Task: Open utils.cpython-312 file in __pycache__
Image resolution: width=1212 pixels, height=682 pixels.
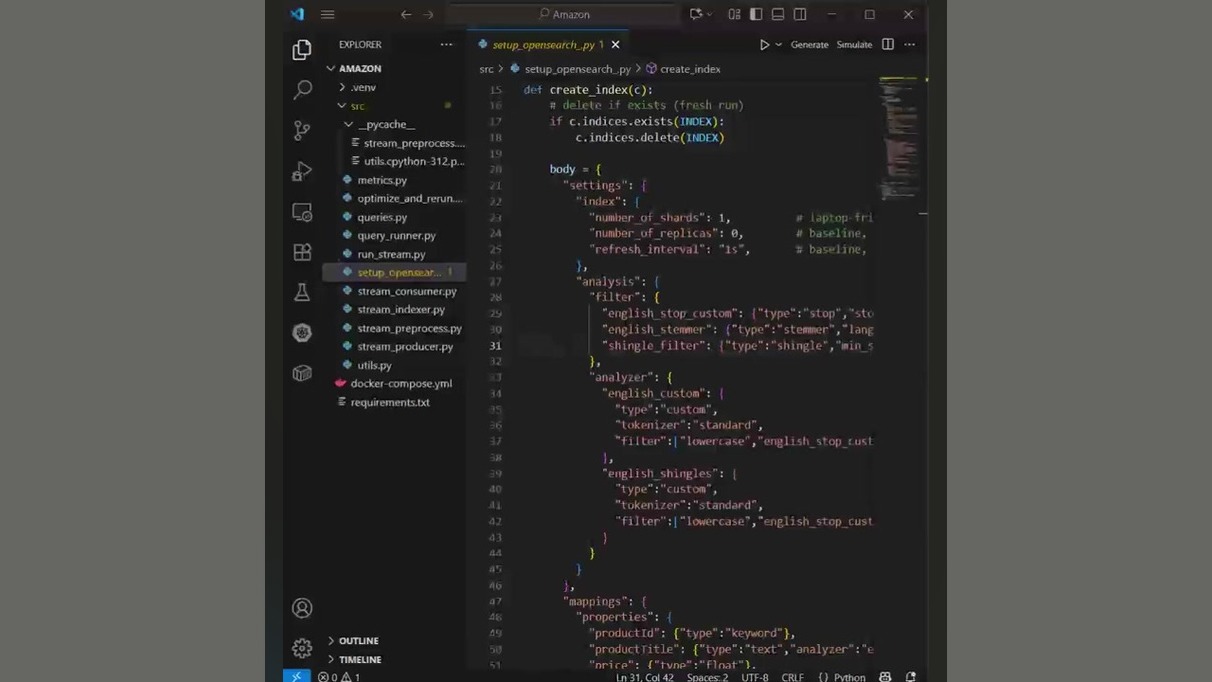Action: pos(414,161)
